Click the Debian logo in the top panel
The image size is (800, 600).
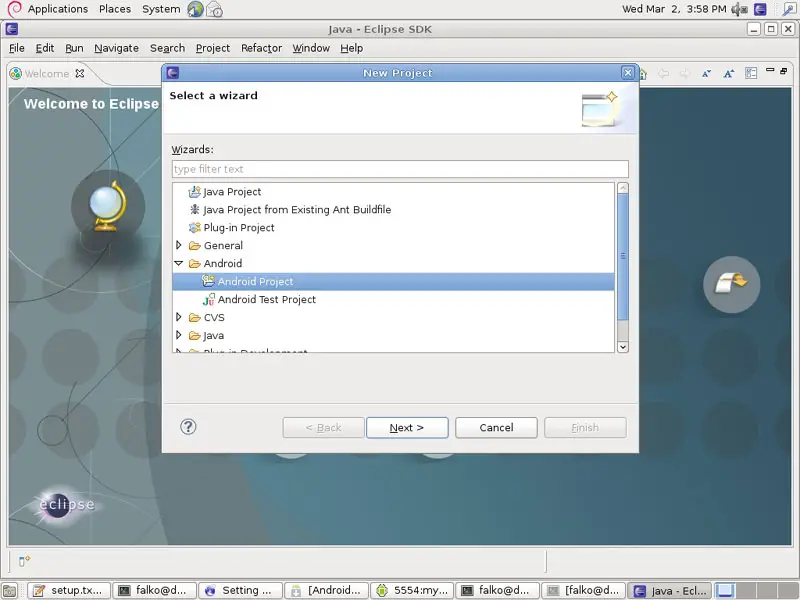tap(14, 9)
